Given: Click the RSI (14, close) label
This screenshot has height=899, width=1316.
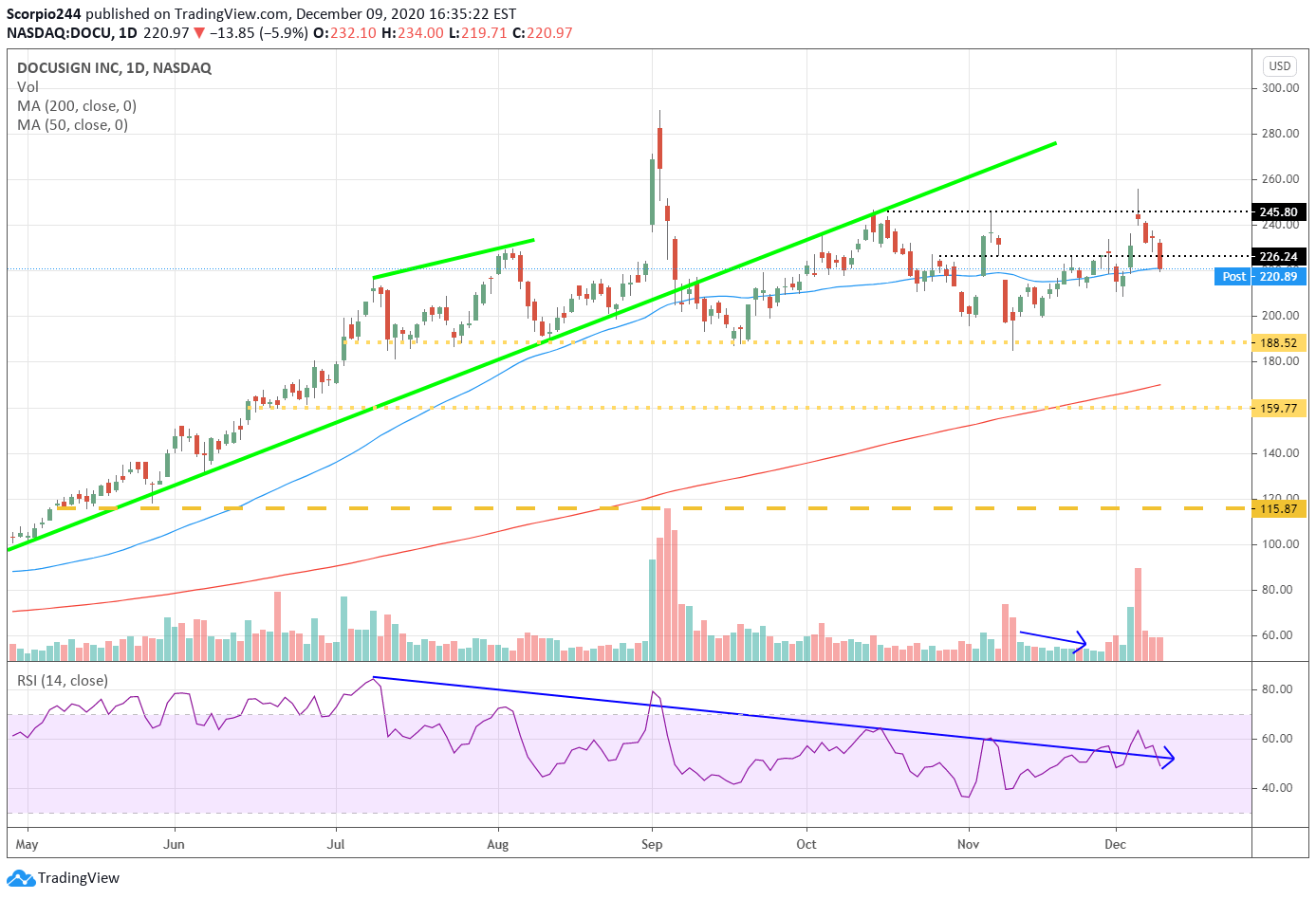Looking at the screenshot, I should [x=63, y=680].
